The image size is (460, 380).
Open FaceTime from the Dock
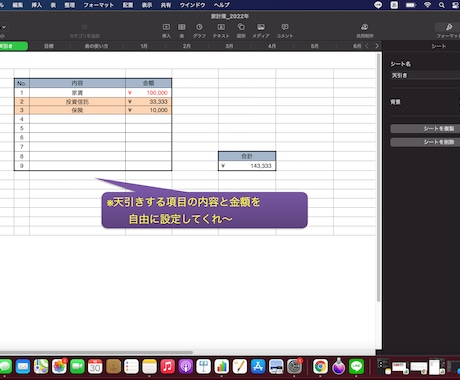pos(77,367)
